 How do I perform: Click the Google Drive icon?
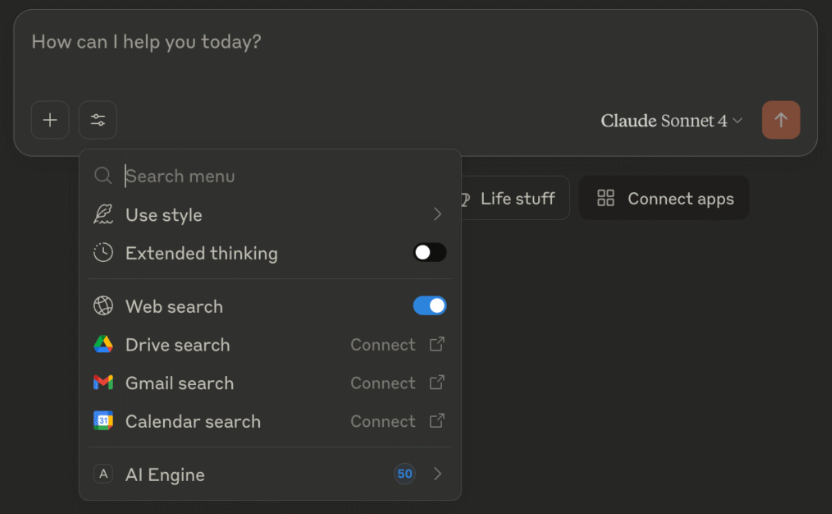[x=103, y=345]
